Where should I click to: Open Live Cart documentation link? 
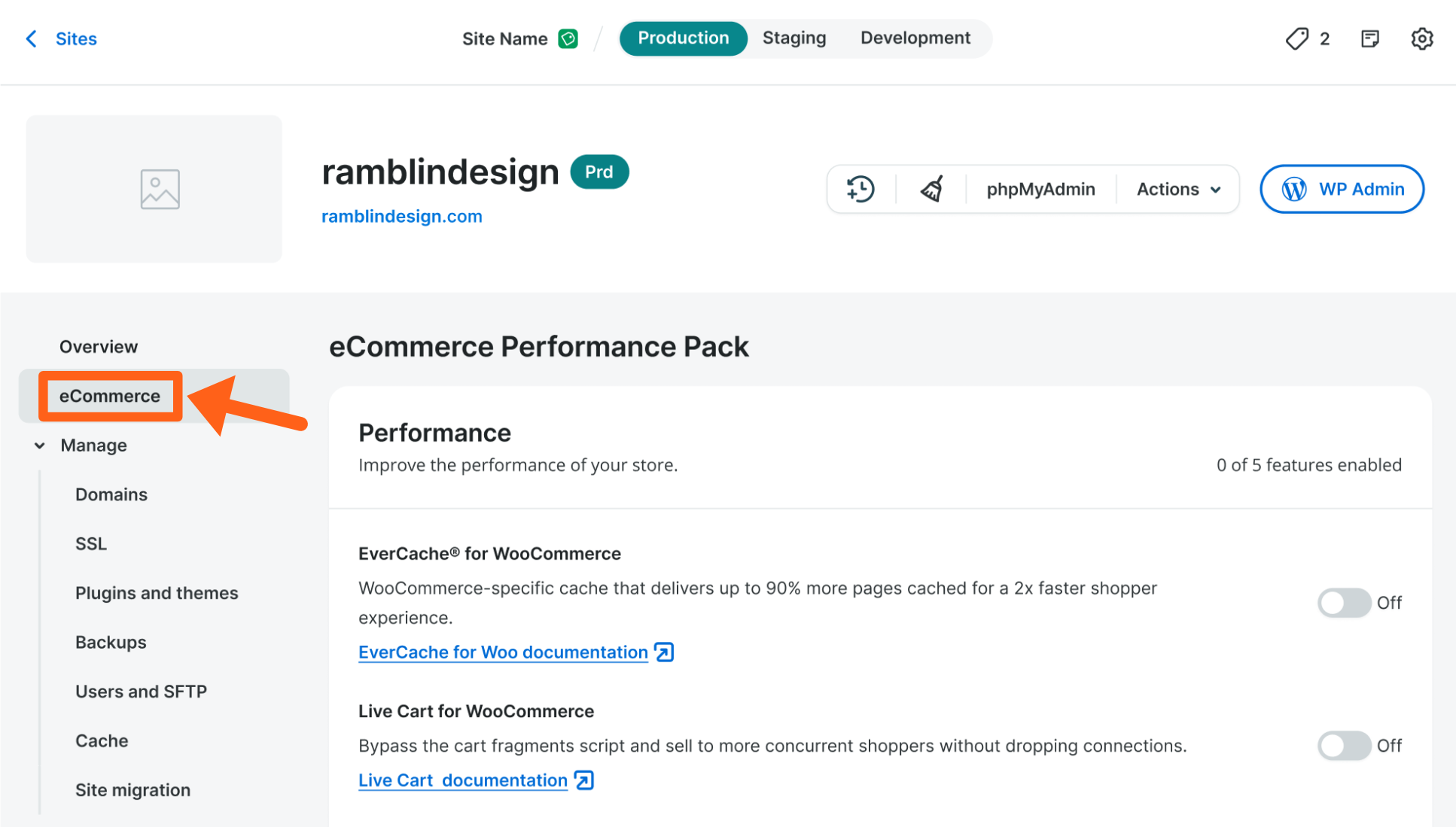pyautogui.click(x=462, y=780)
